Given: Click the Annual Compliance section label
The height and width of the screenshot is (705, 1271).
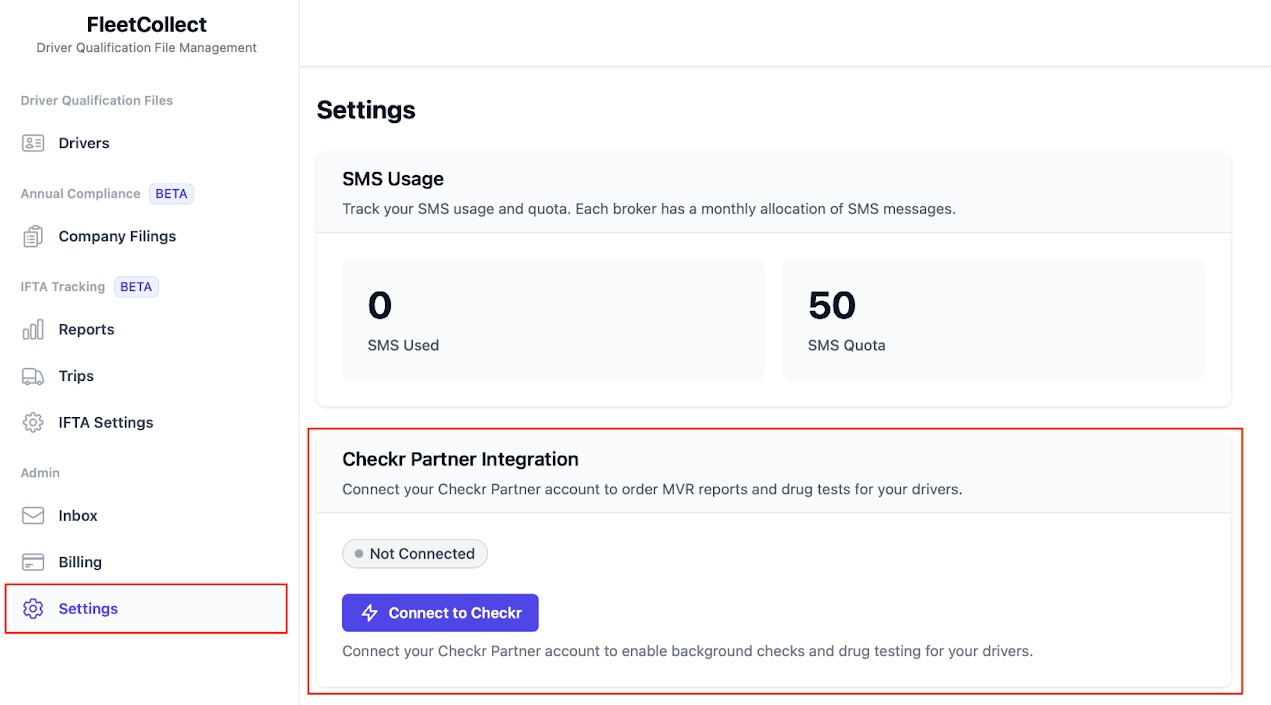Looking at the screenshot, I should coord(81,194).
